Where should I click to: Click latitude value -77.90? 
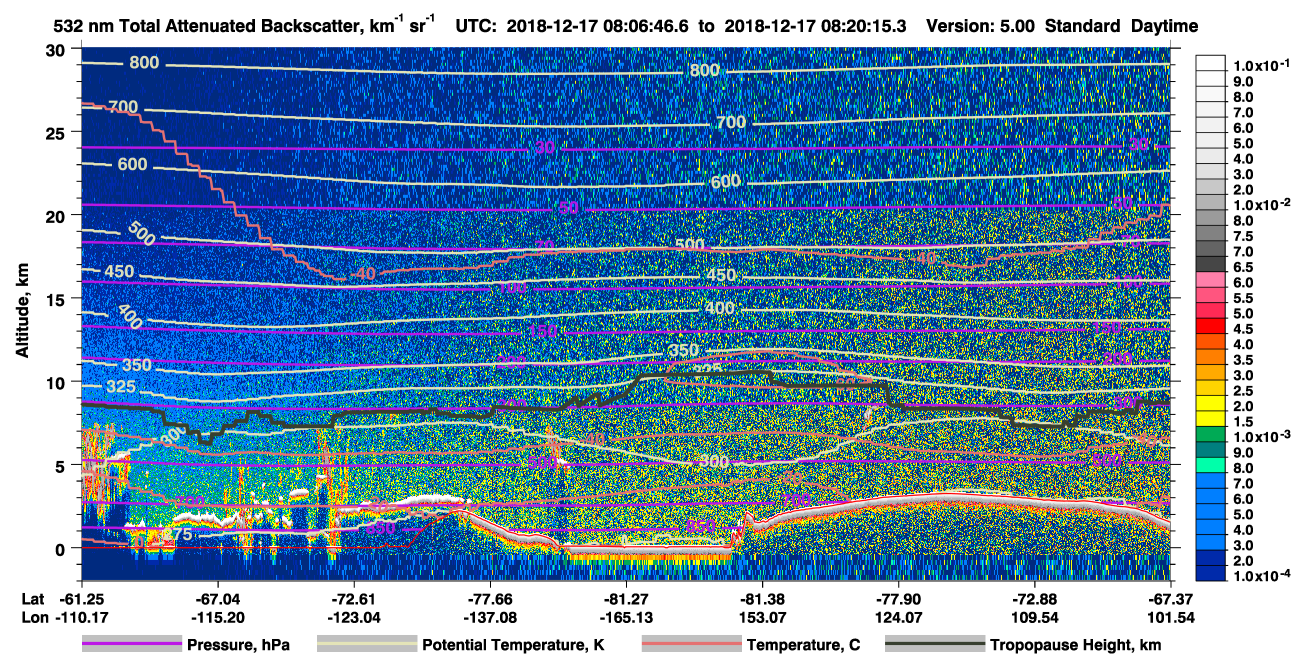point(898,598)
